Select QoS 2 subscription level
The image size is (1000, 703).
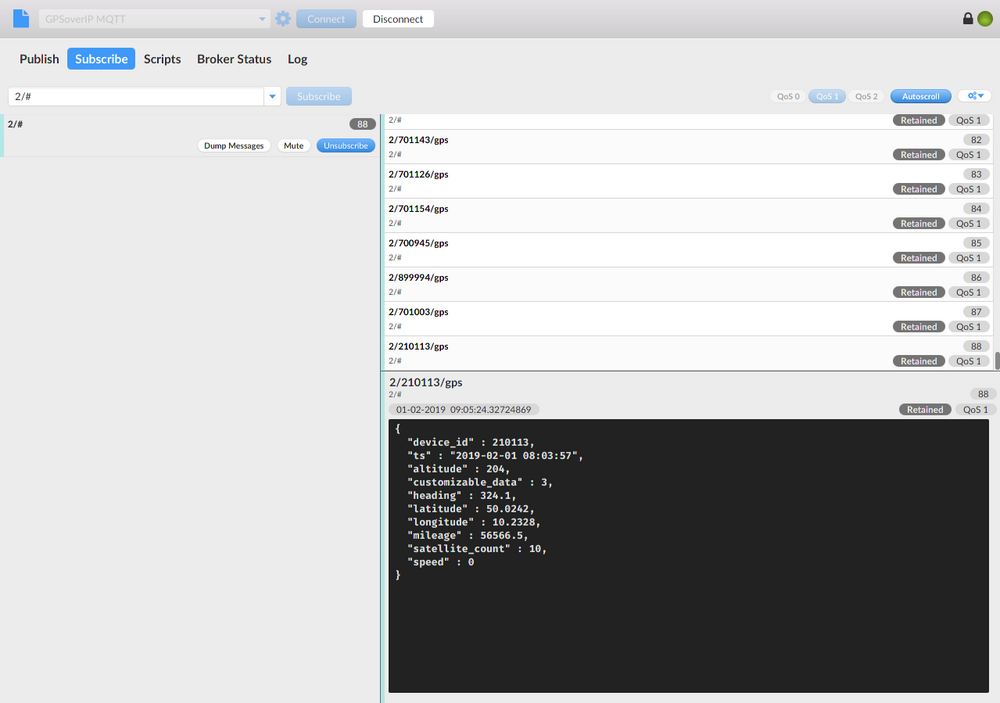(866, 96)
